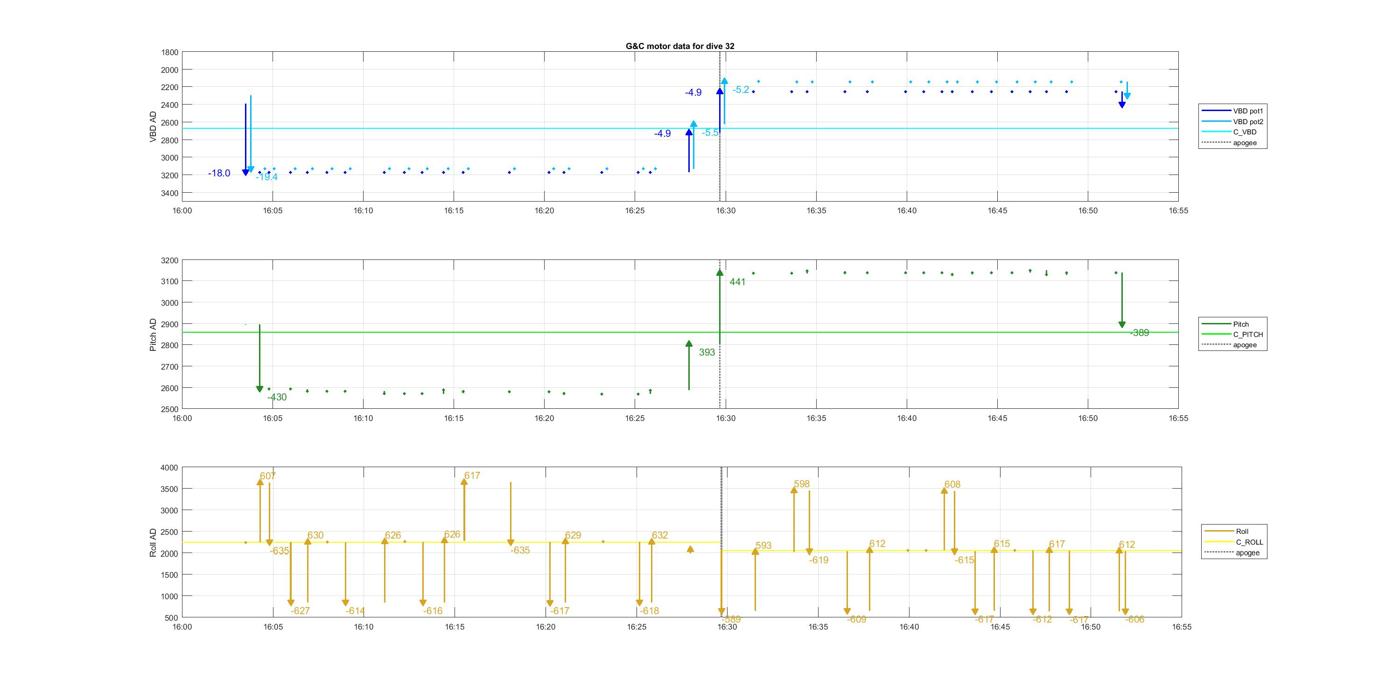Screen dimensions: 1400x693
Task: Click the '-614' roll data label
Action: pyautogui.click(x=355, y=611)
